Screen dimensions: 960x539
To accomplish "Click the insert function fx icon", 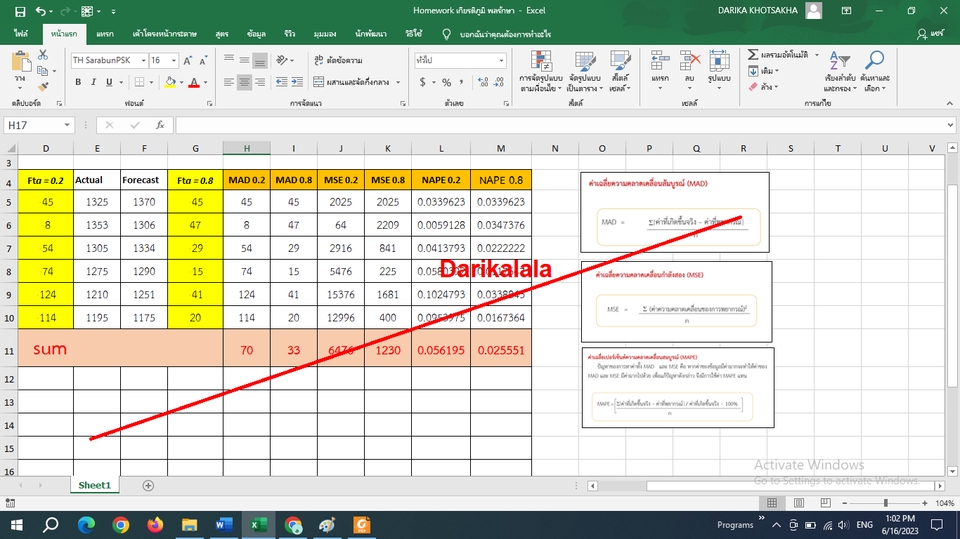I will (x=160, y=125).
